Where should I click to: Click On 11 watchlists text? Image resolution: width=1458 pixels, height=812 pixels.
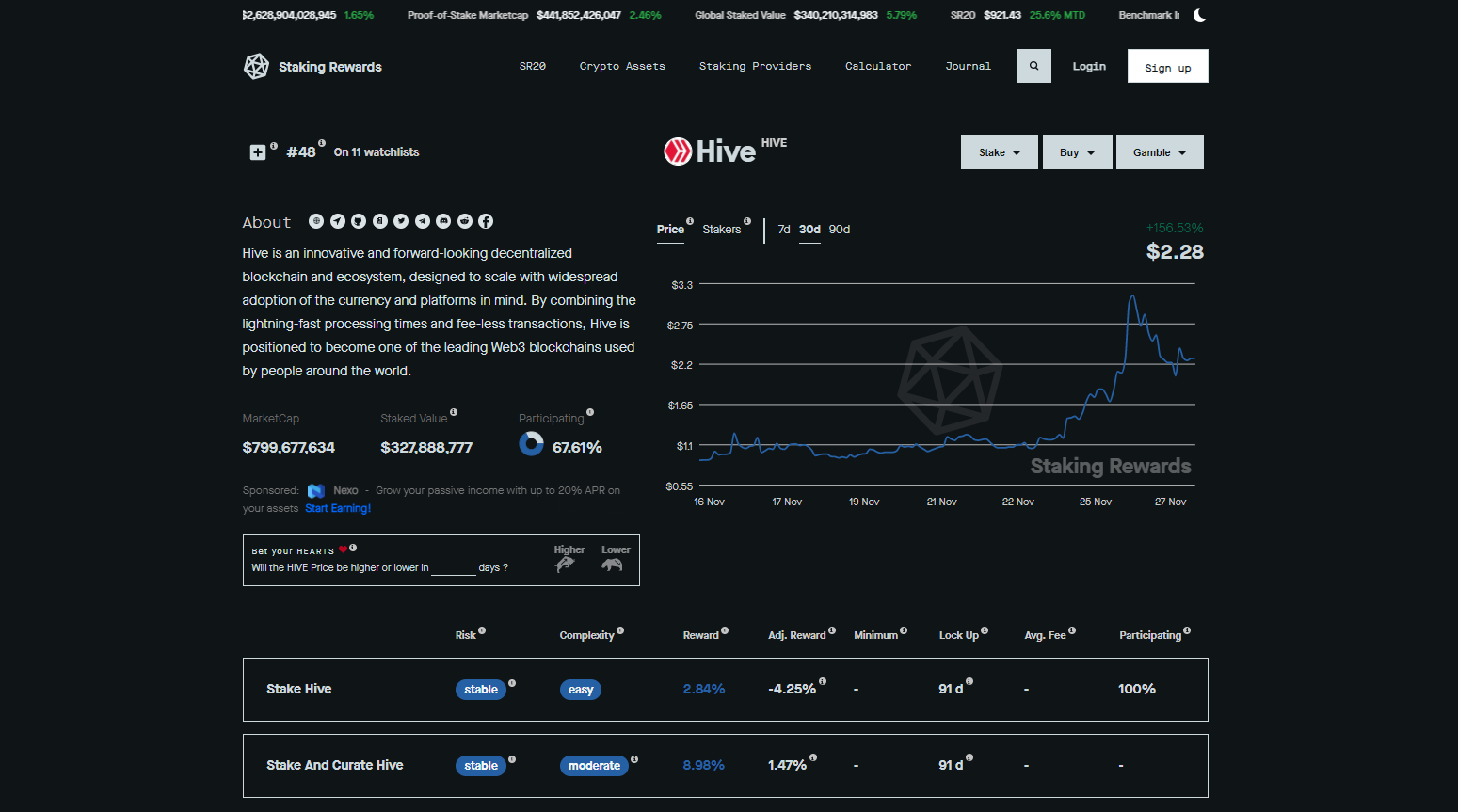[377, 152]
